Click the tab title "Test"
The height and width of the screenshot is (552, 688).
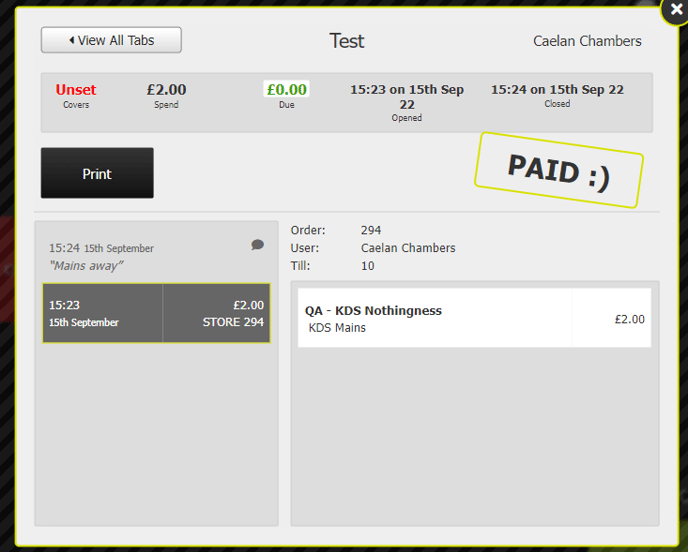tap(347, 41)
